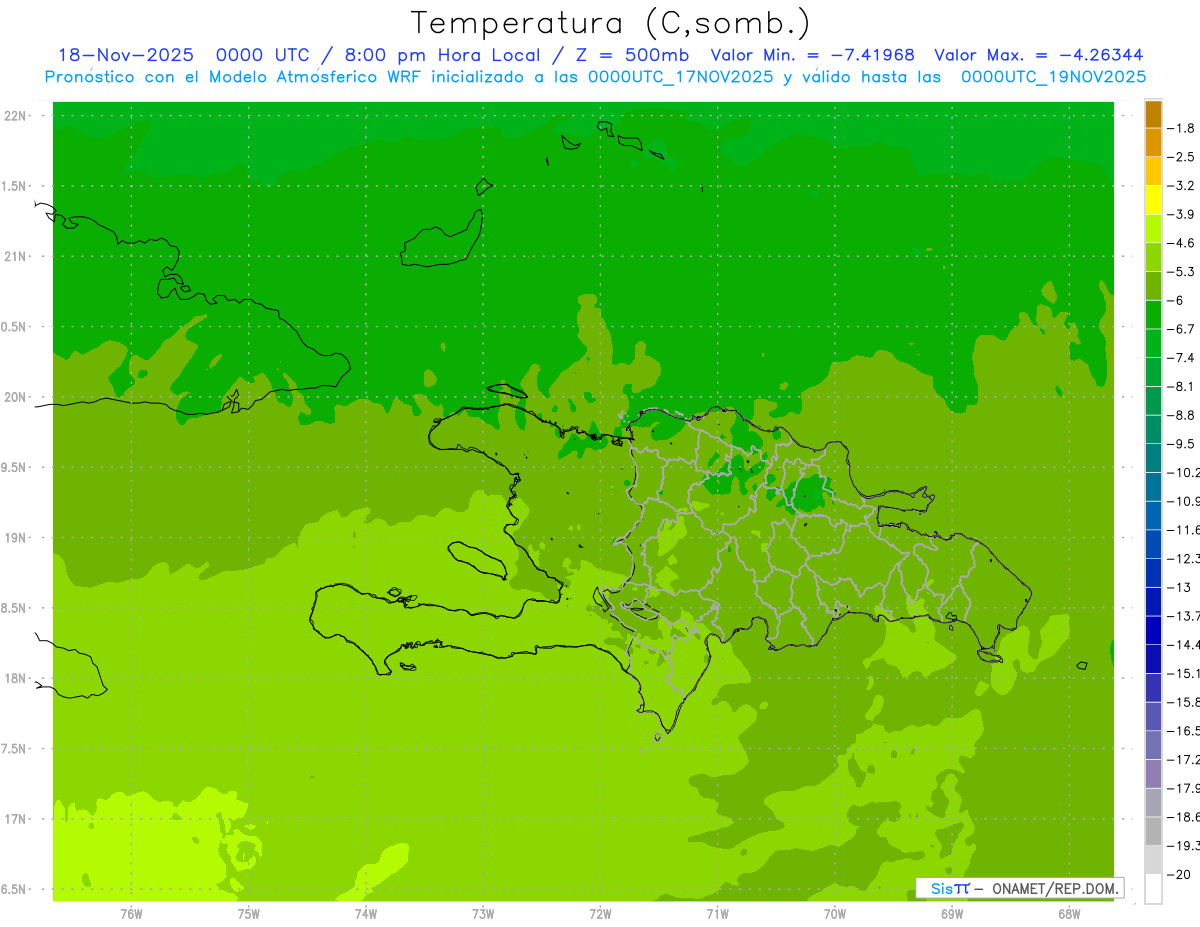Click the teal swatch between -9.5 and -10.2

[1153, 458]
